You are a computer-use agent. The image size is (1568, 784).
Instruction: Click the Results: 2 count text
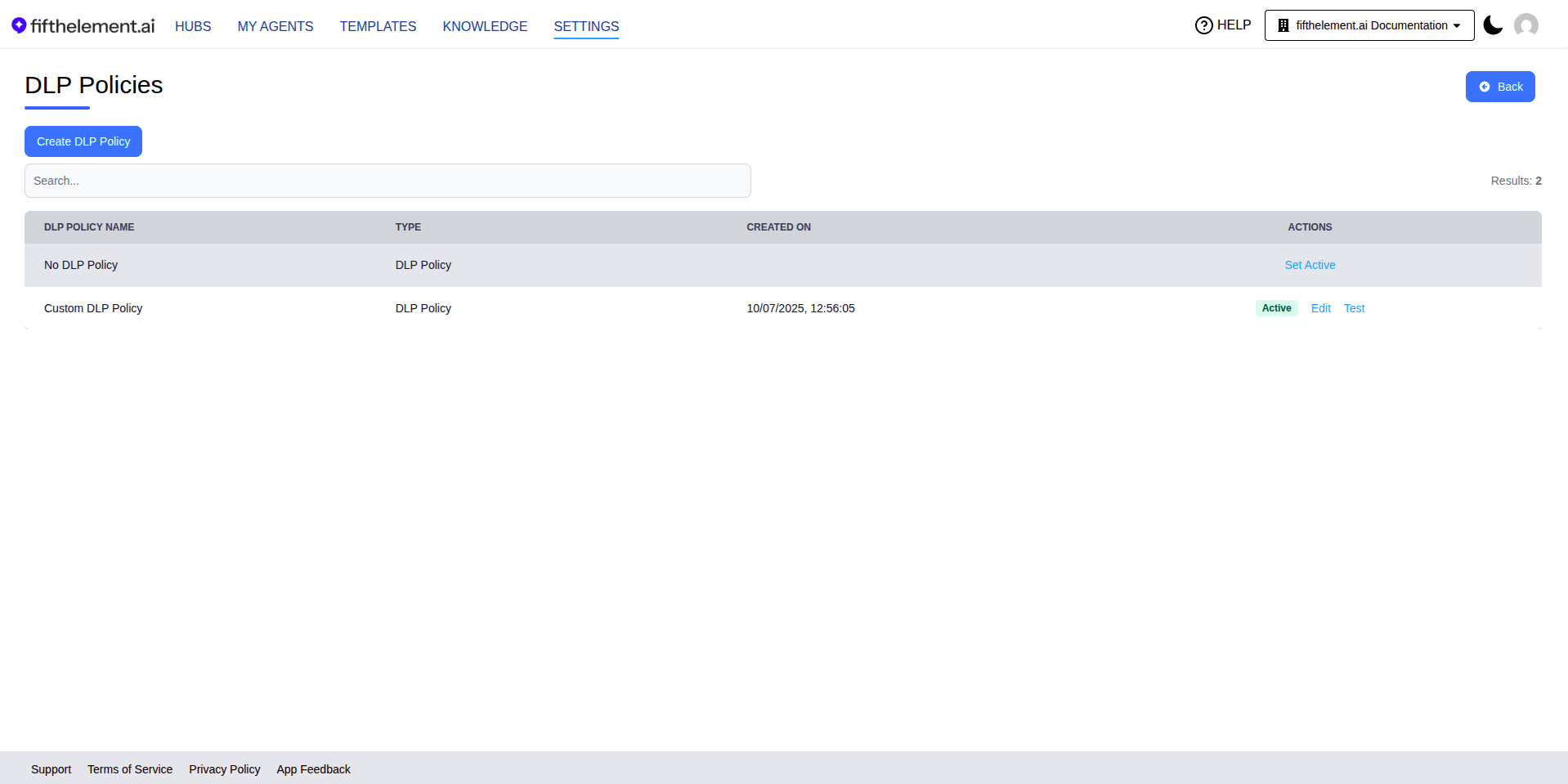click(1516, 181)
